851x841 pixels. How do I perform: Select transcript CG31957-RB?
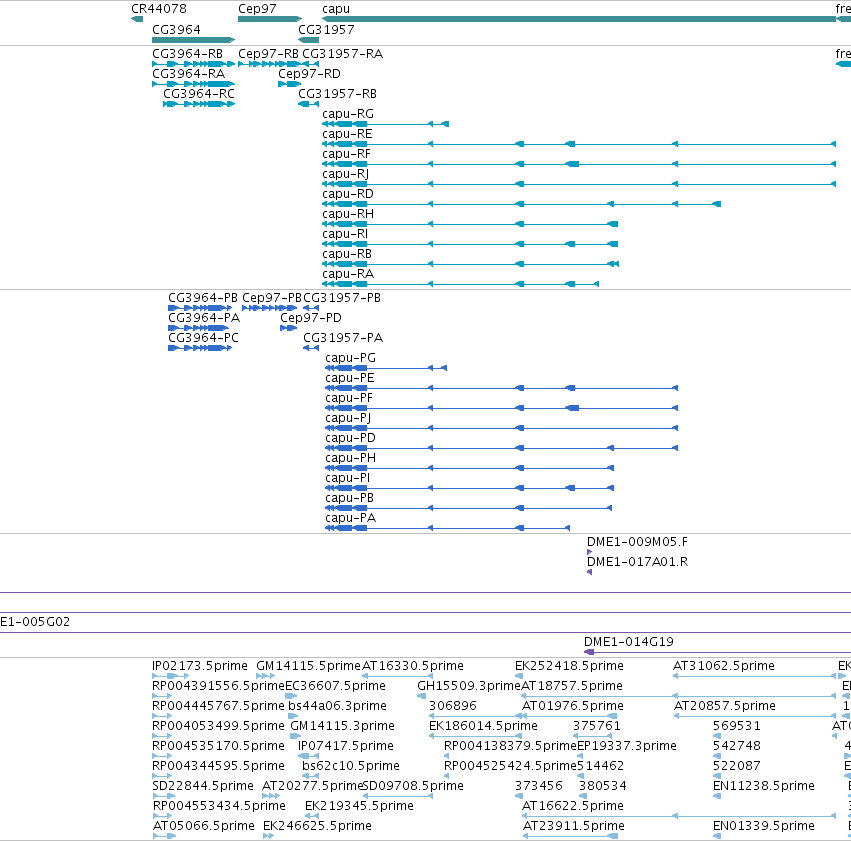coord(308,104)
